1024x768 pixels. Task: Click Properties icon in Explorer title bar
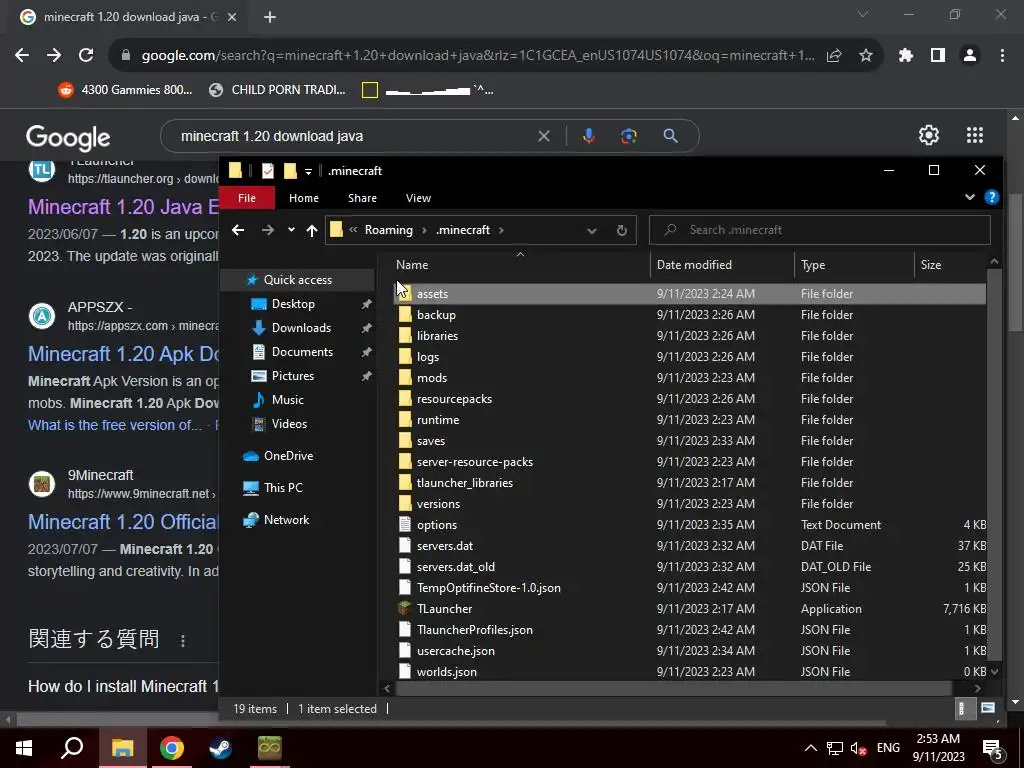tap(268, 170)
